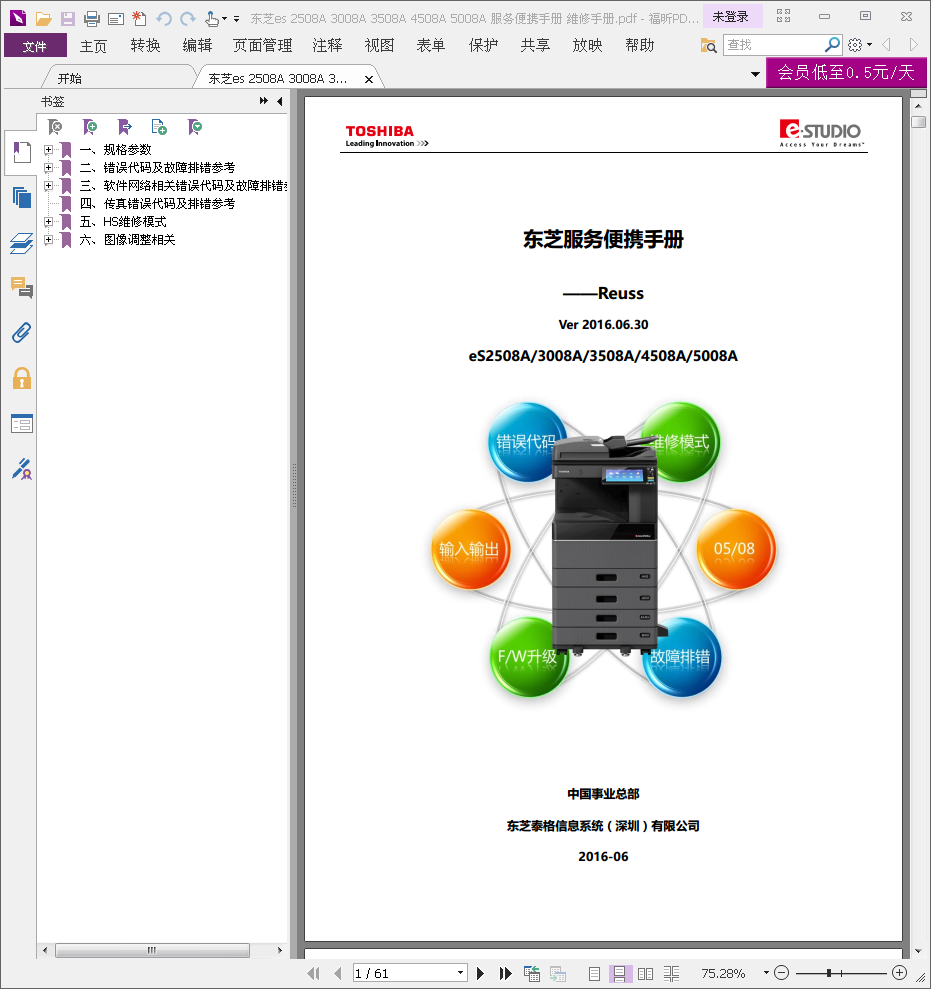Screen dimensions: 931x989
Task: Click the search magnifier button
Action: [x=833, y=45]
